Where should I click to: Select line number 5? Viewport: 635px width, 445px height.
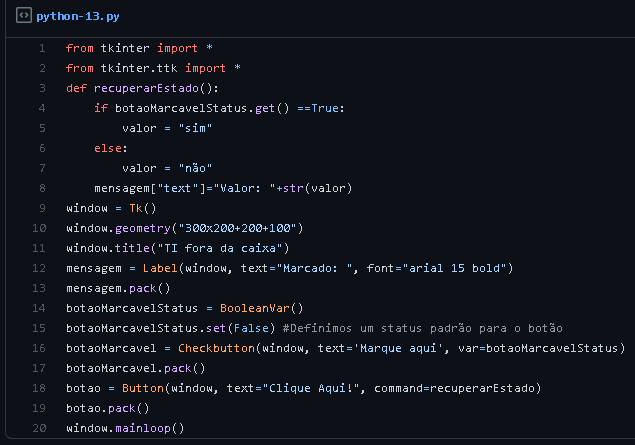pyautogui.click(x=42, y=128)
